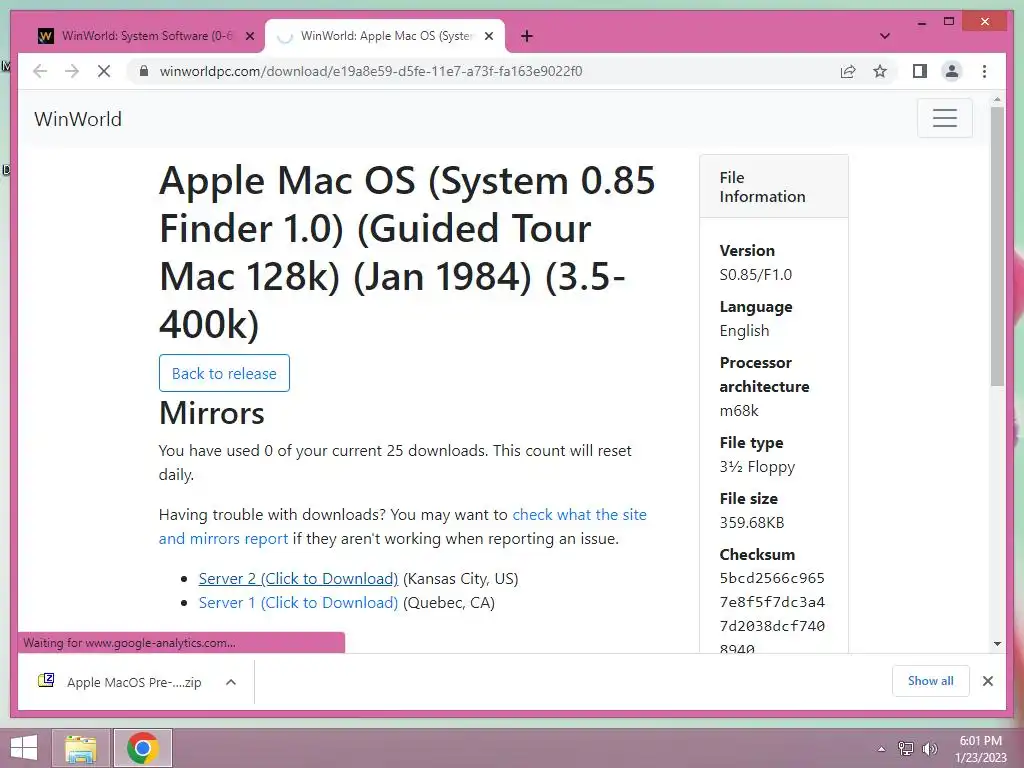Click the scrollbar up arrow

coord(997,100)
